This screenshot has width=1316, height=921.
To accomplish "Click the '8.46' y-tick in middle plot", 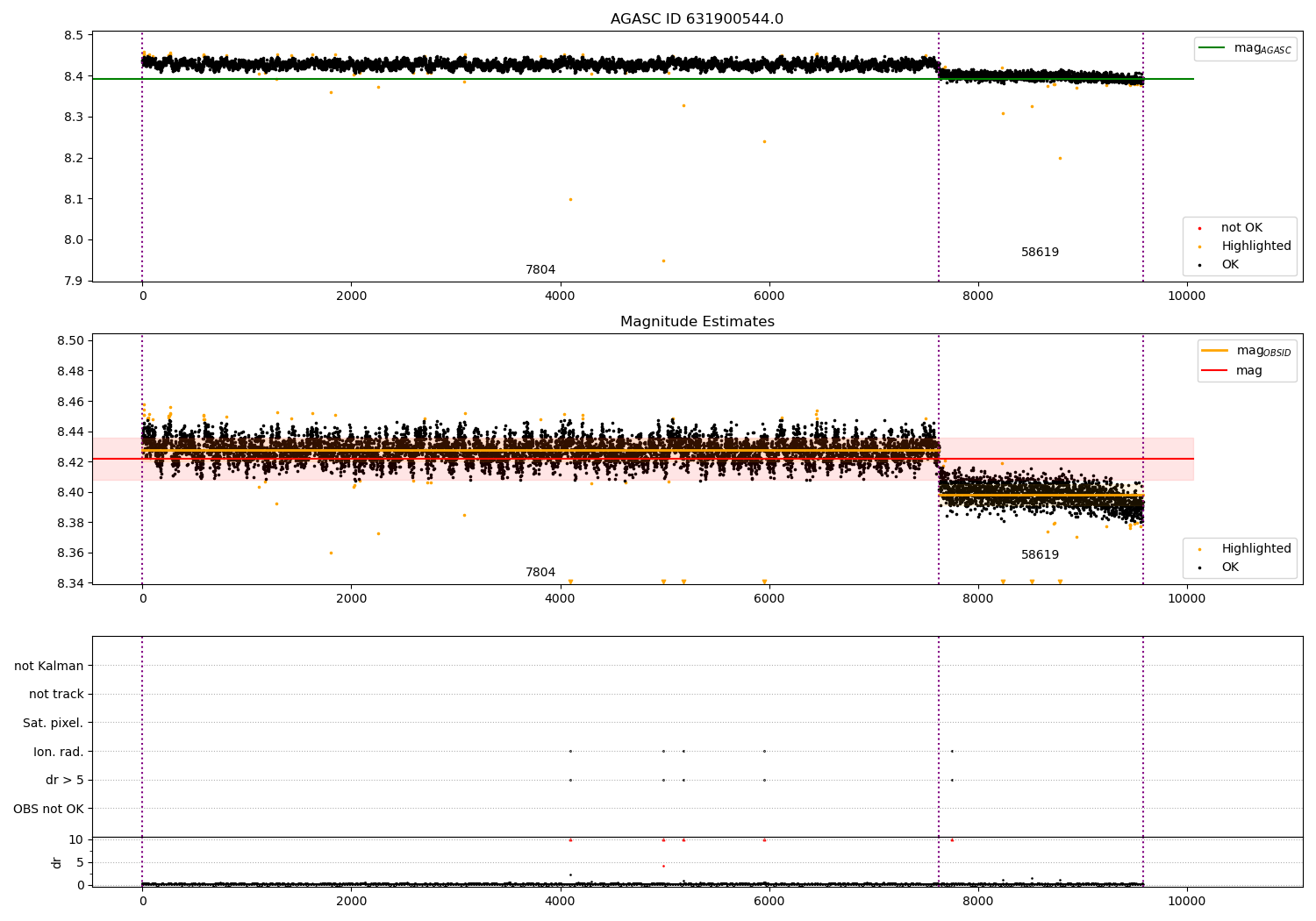I will point(70,402).
